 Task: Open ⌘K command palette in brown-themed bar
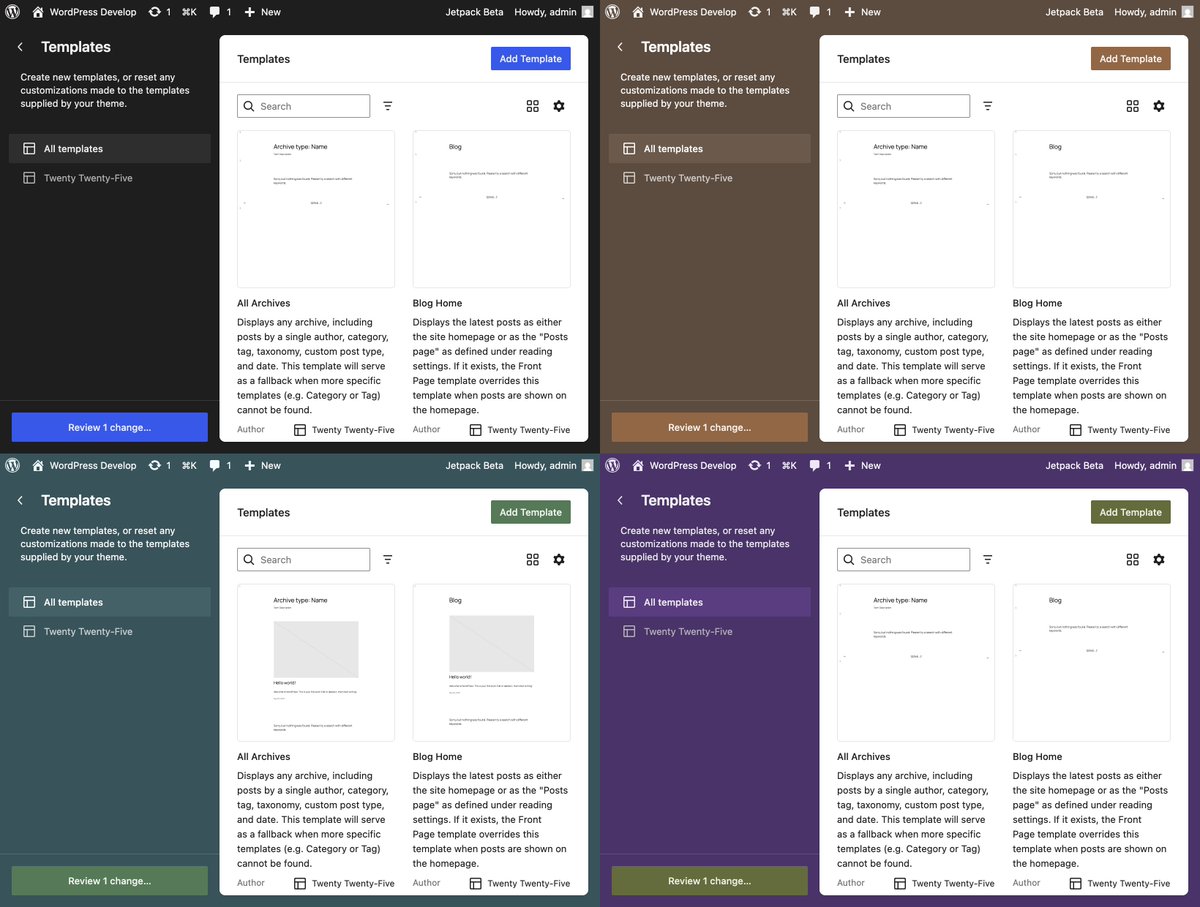click(789, 12)
